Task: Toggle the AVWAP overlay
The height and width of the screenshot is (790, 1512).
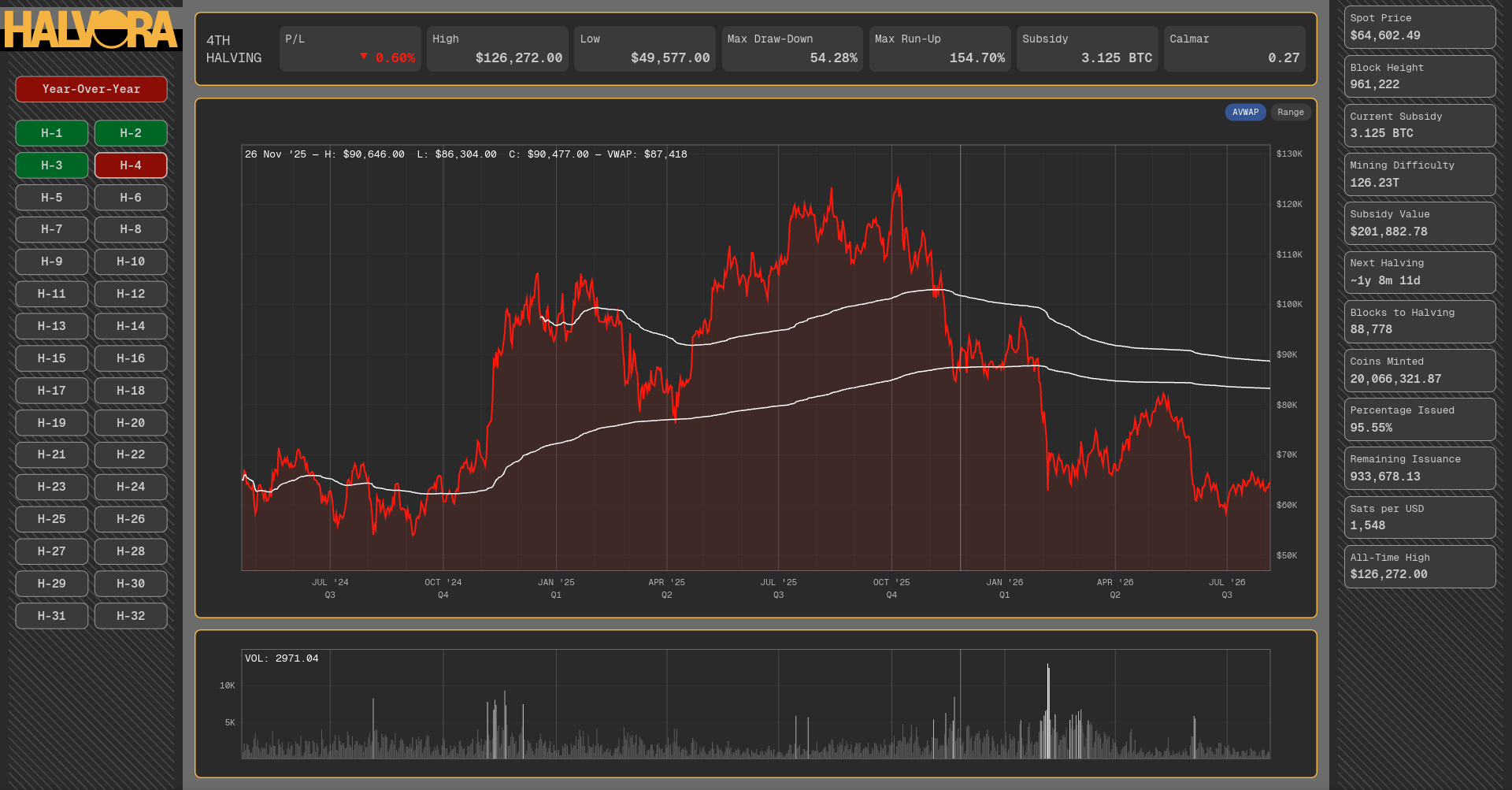Action: click(1245, 112)
